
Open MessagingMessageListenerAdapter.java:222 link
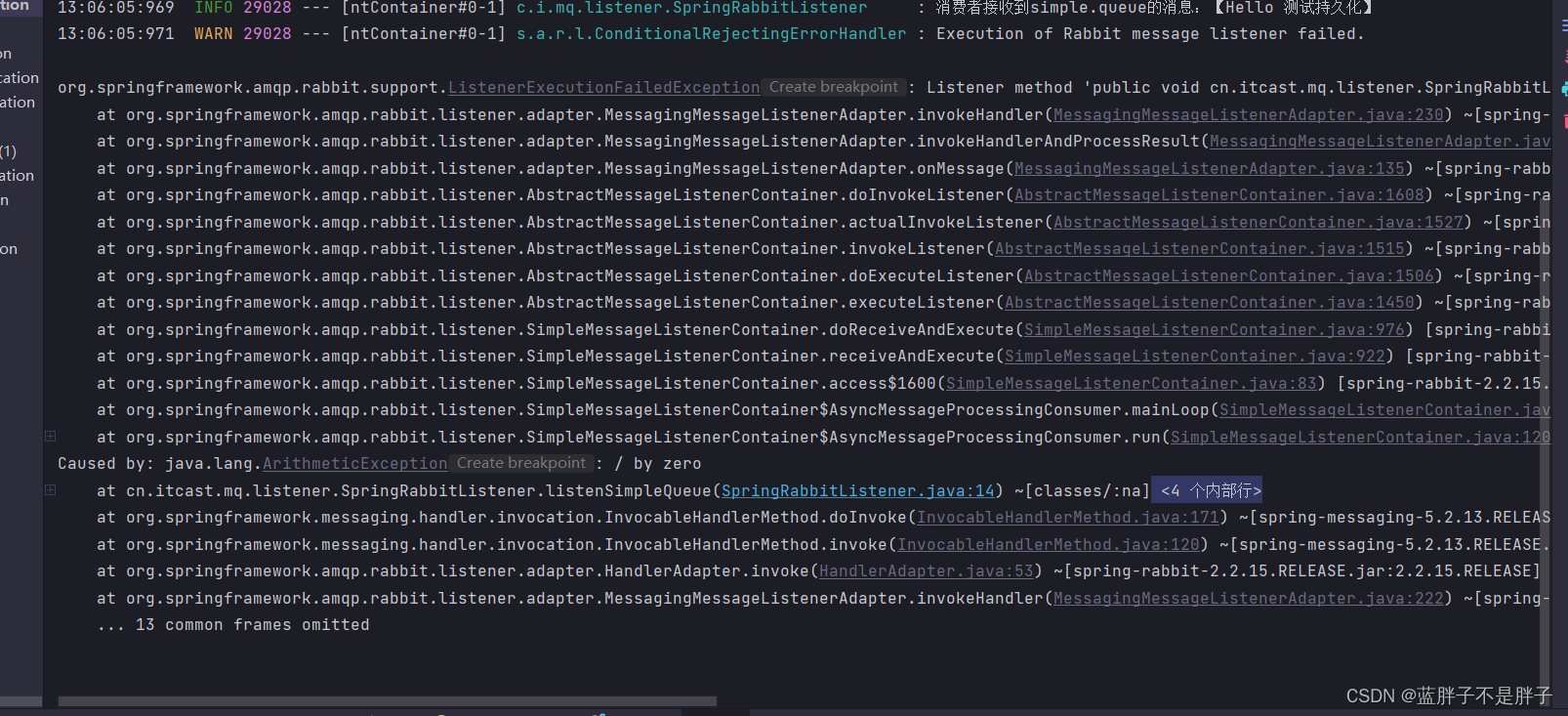(1248, 599)
